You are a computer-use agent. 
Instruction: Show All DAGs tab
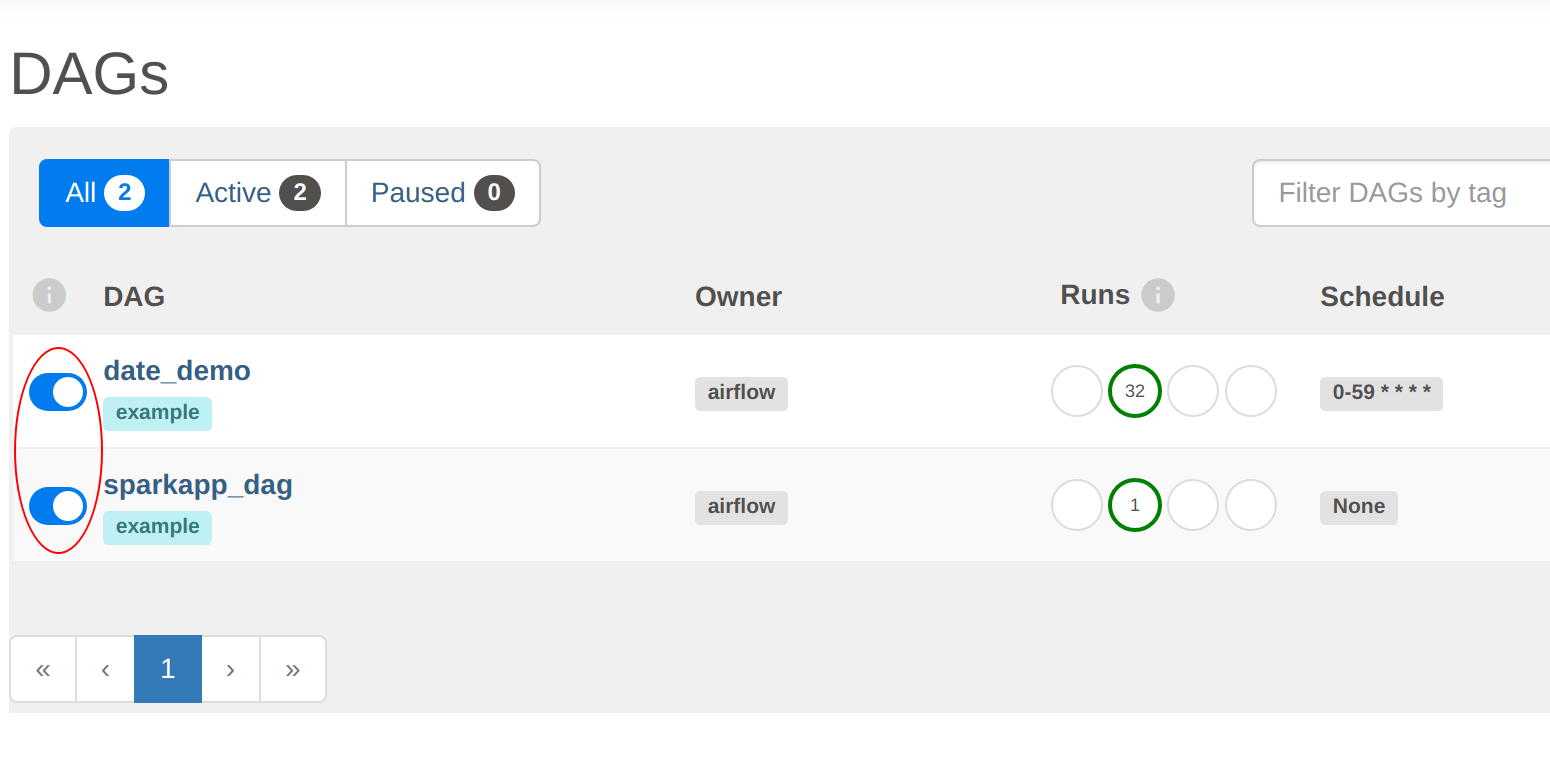pyautogui.click(x=104, y=193)
